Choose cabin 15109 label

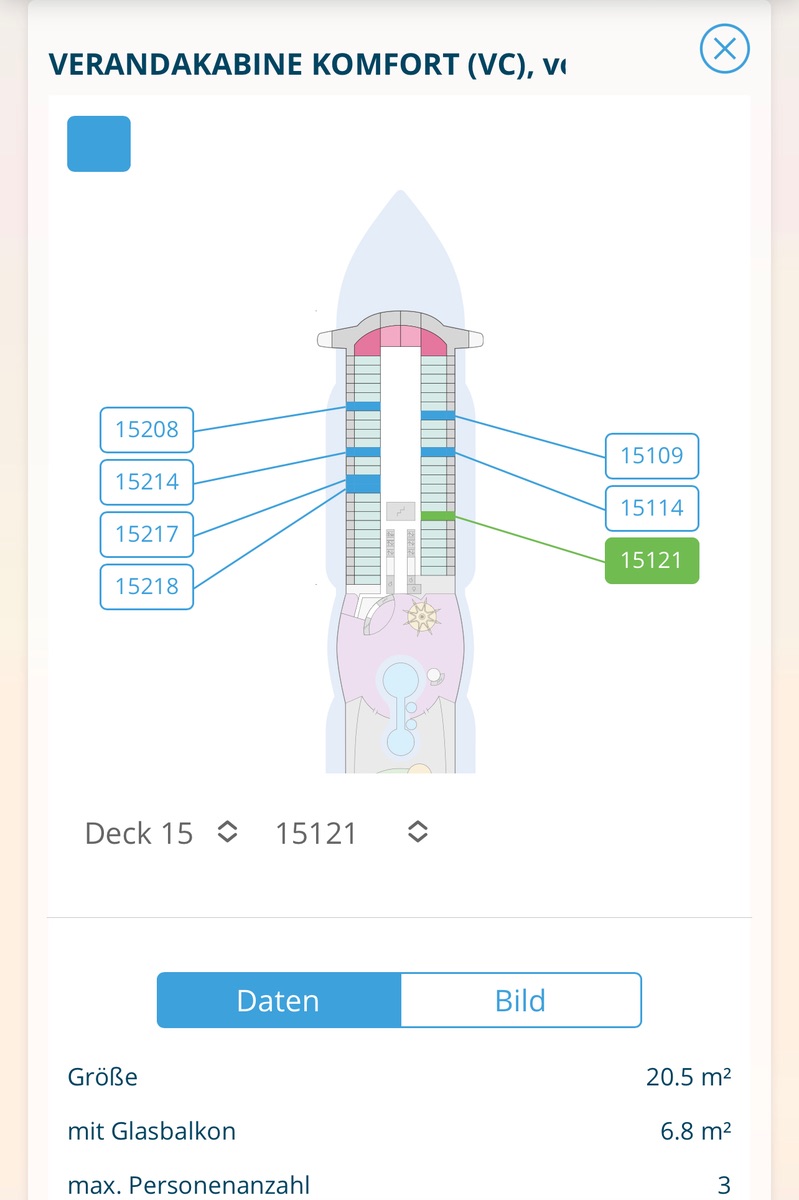click(x=652, y=456)
